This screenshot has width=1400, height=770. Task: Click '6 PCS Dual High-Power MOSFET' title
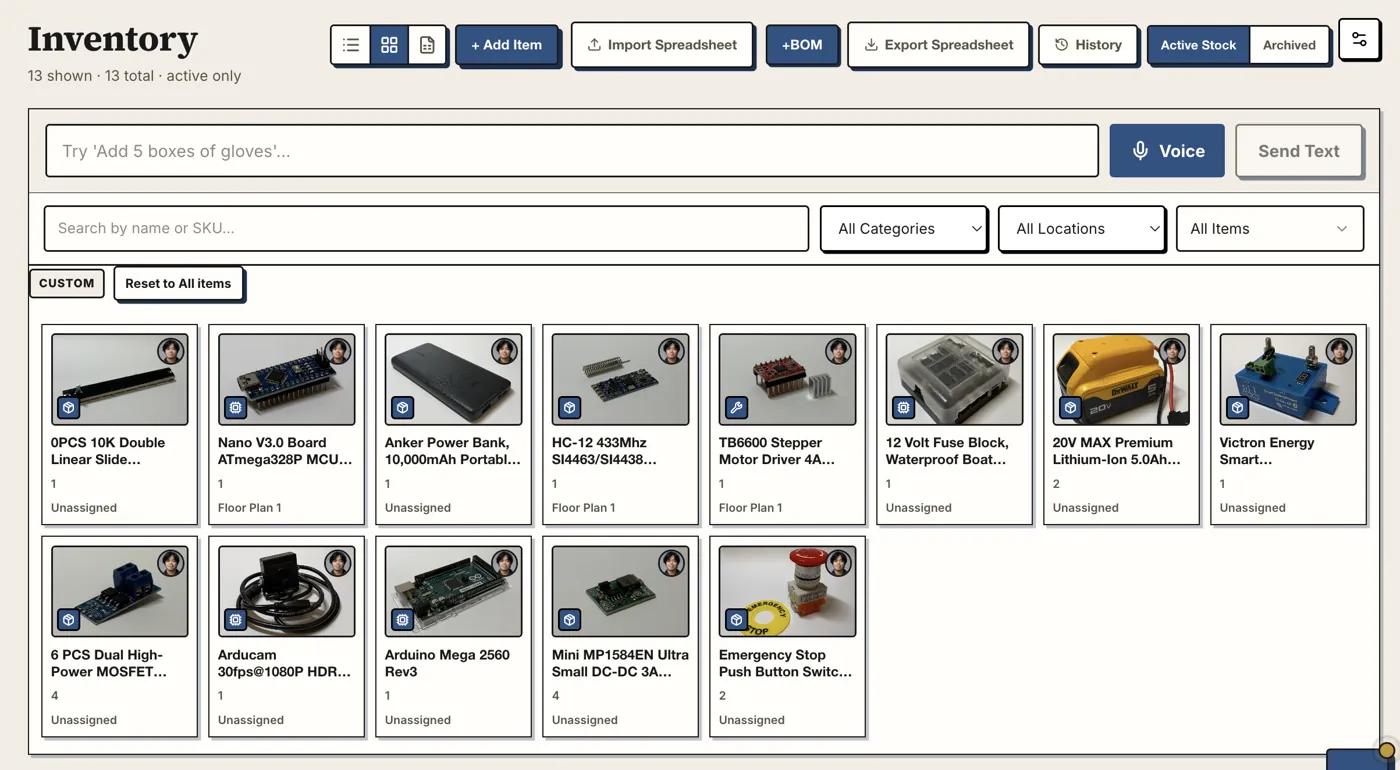[x=109, y=663]
